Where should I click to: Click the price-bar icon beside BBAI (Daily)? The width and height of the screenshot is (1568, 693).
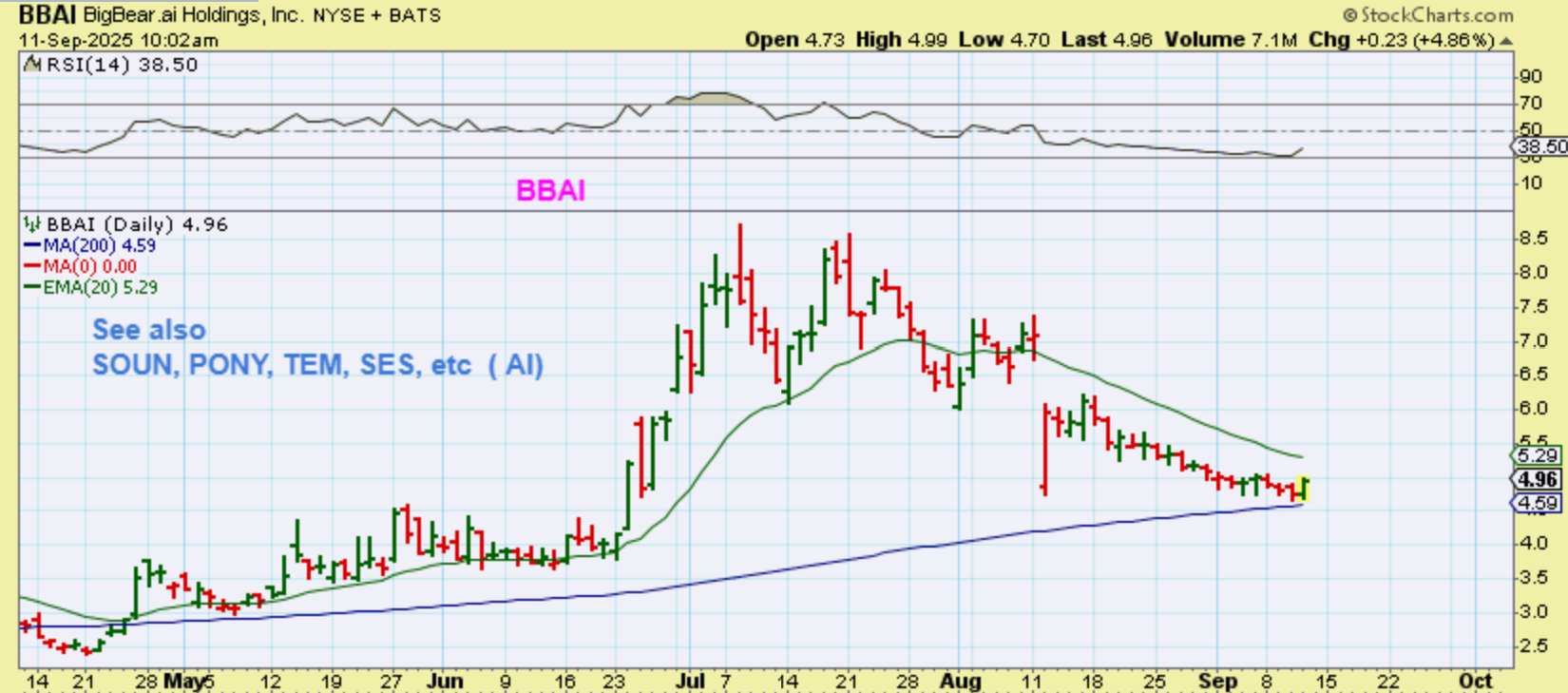32,224
